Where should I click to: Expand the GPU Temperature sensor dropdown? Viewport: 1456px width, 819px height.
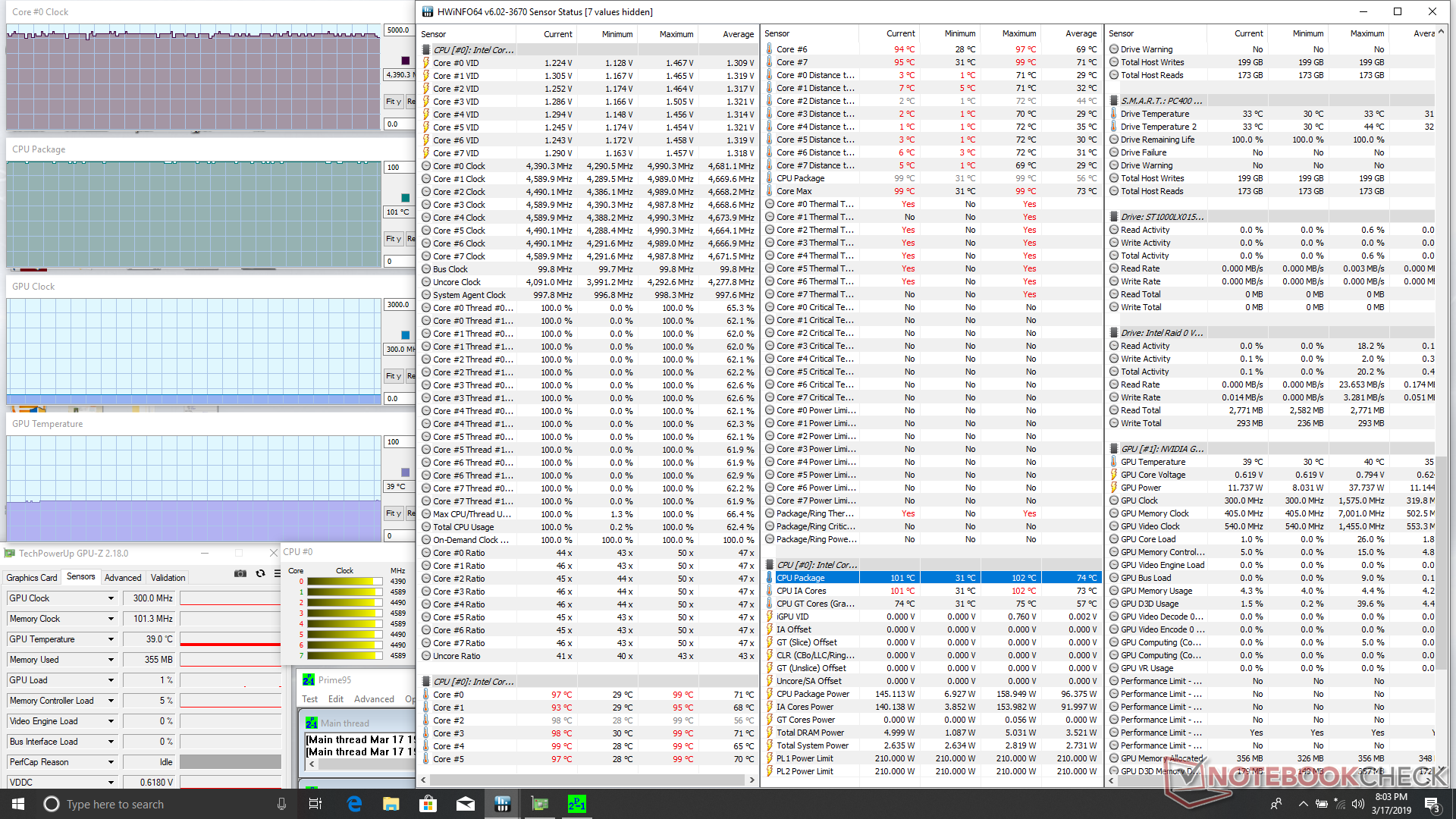[x=111, y=639]
